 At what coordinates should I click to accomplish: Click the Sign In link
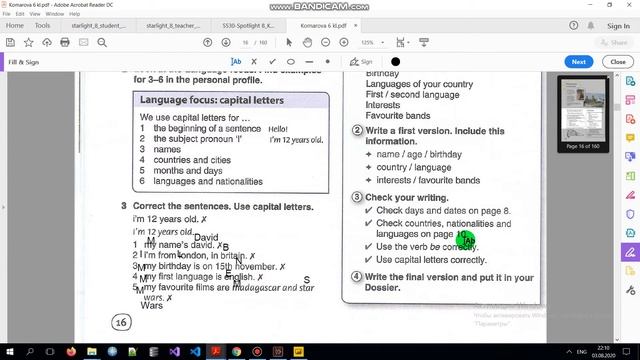click(x=618, y=26)
